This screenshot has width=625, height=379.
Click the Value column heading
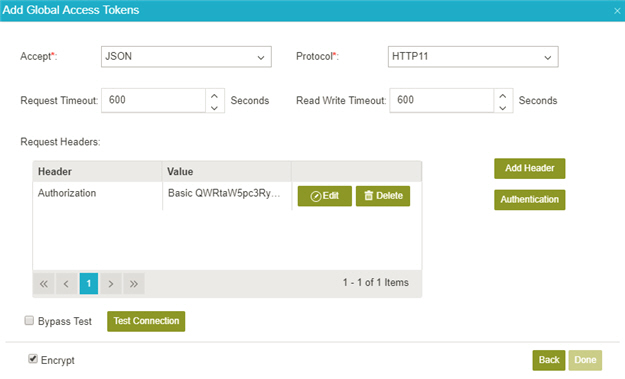(227, 172)
